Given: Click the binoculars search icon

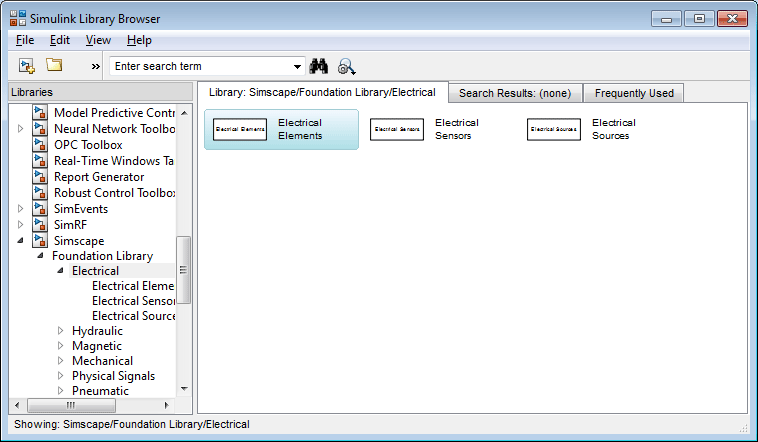Looking at the screenshot, I should tap(319, 66).
